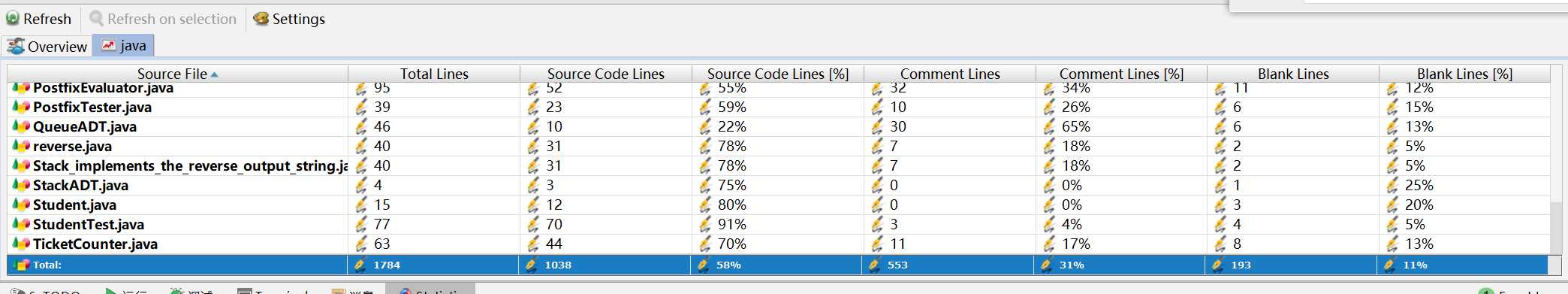Click the Refresh button
The height and width of the screenshot is (294, 1568).
pyautogui.click(x=39, y=19)
